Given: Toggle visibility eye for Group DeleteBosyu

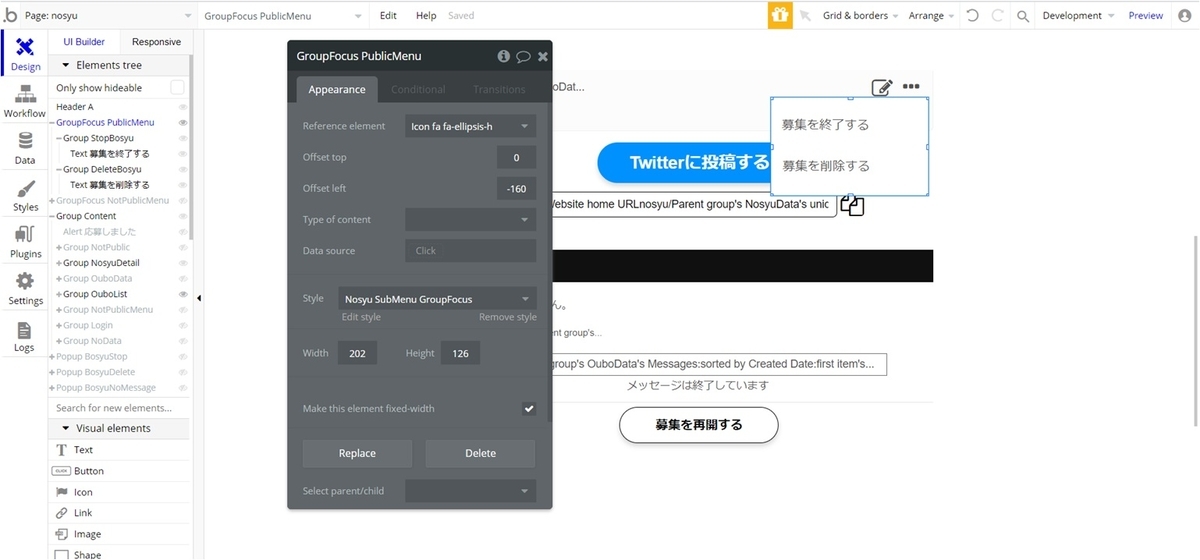Looking at the screenshot, I should (183, 169).
